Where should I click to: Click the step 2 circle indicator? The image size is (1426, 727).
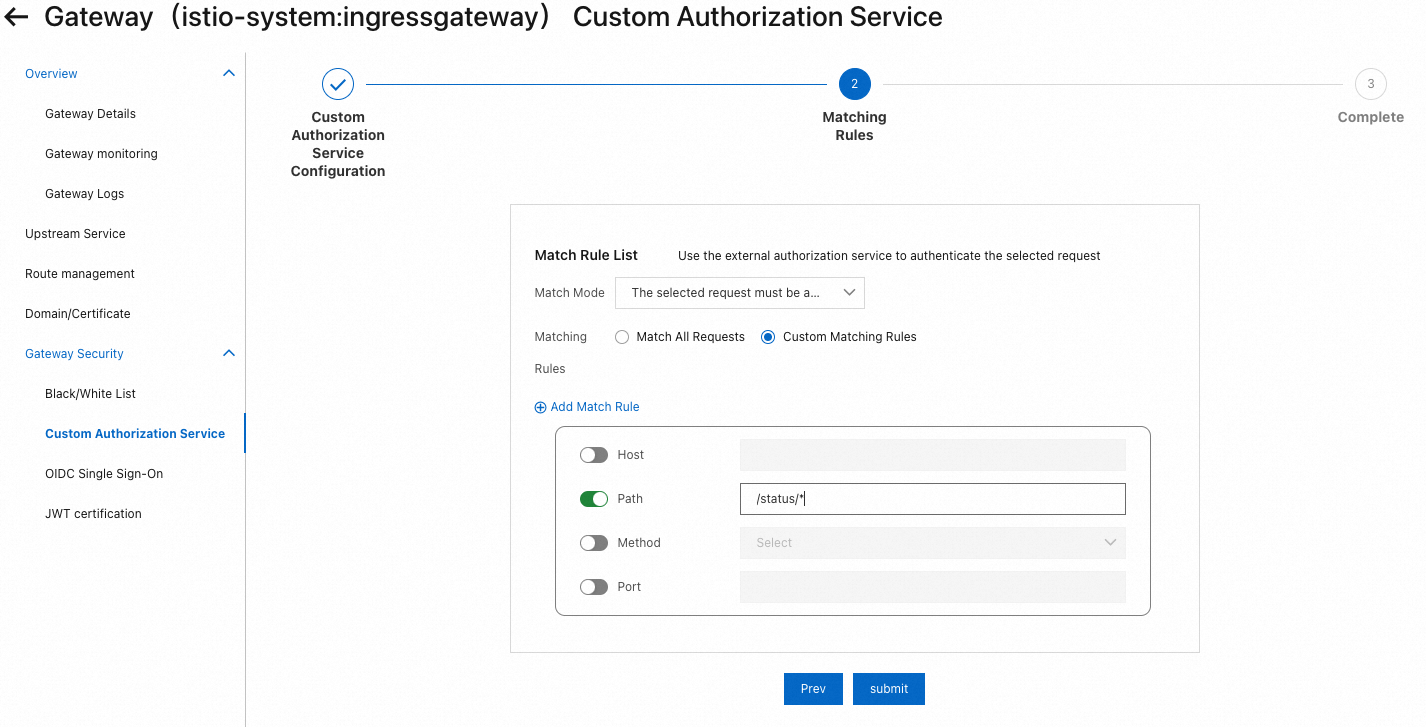tap(854, 84)
